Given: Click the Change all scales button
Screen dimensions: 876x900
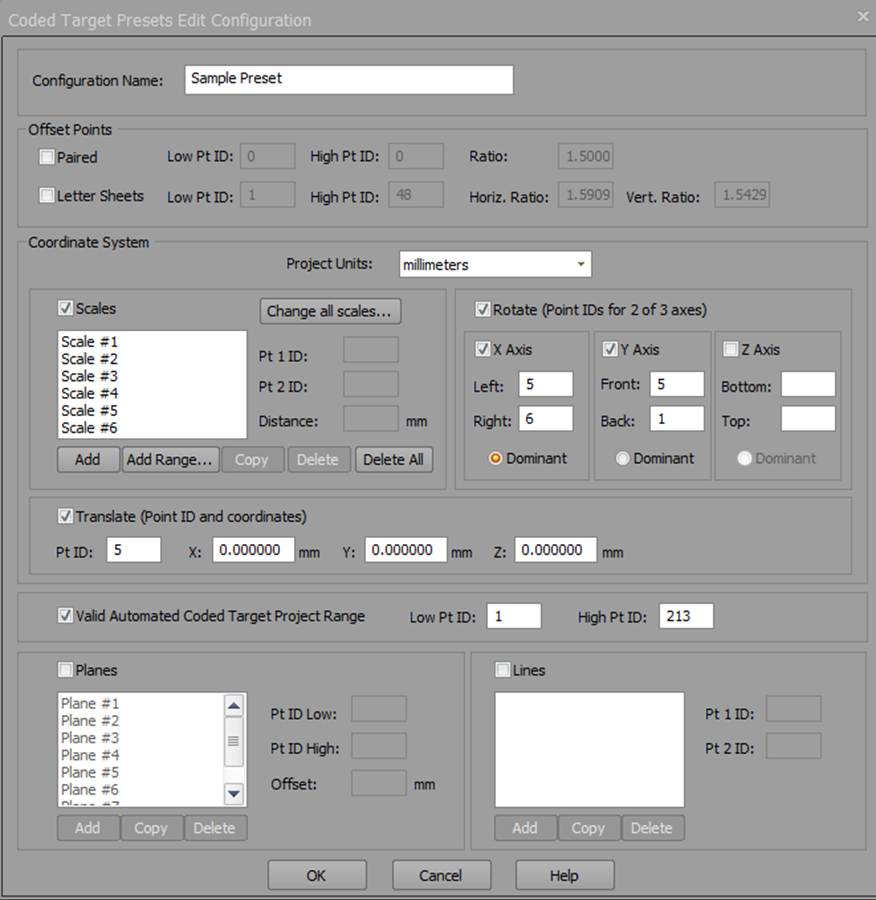Looking at the screenshot, I should pos(331,311).
